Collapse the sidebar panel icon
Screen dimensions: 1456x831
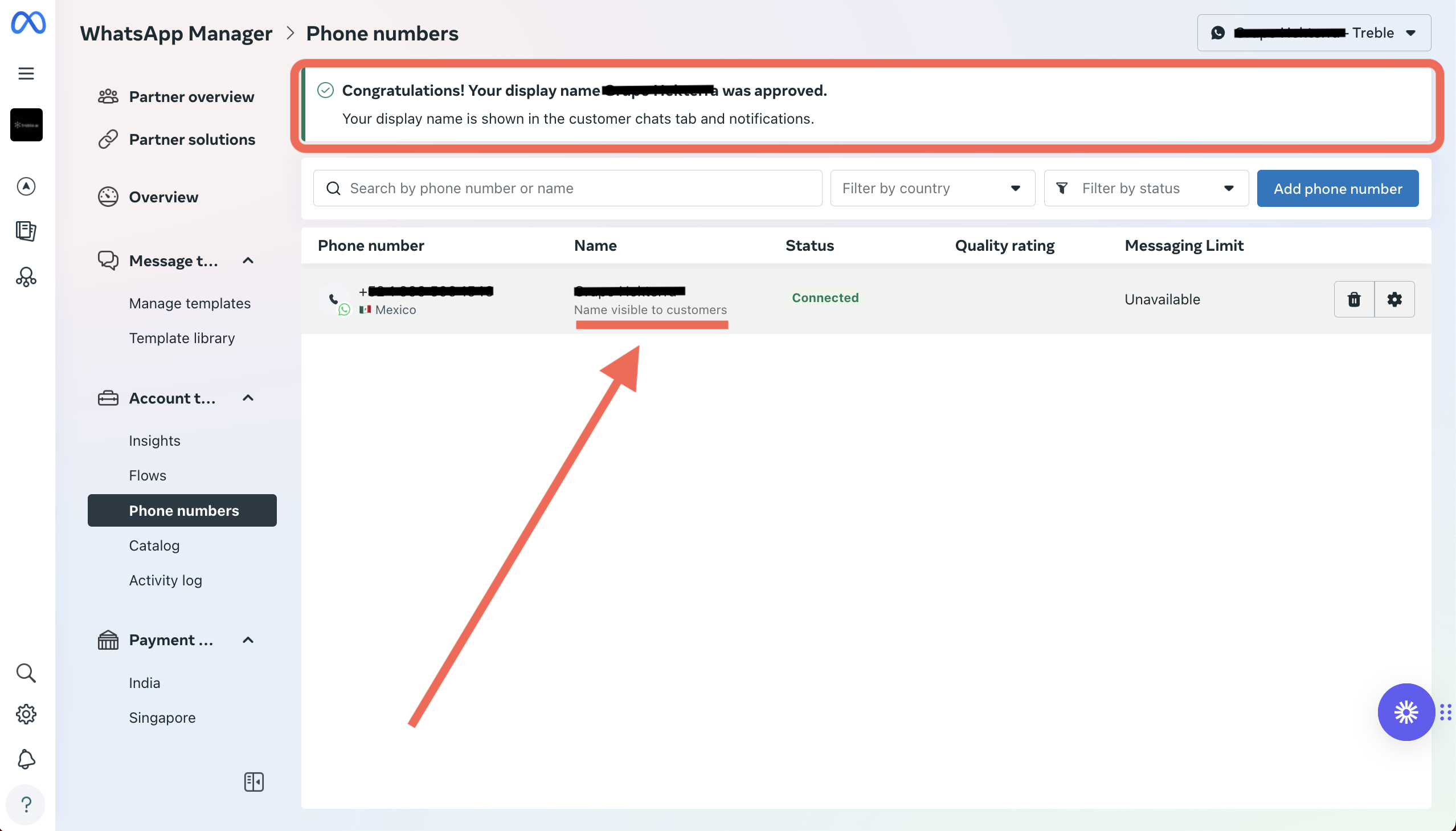pyautogui.click(x=254, y=781)
